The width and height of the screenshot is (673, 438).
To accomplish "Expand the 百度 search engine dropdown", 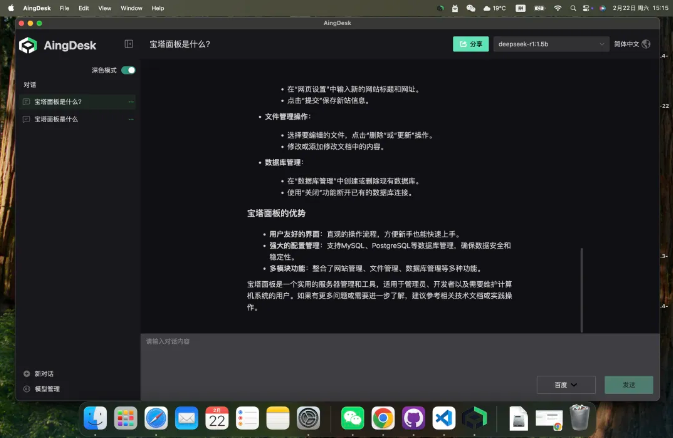I will pos(566,385).
